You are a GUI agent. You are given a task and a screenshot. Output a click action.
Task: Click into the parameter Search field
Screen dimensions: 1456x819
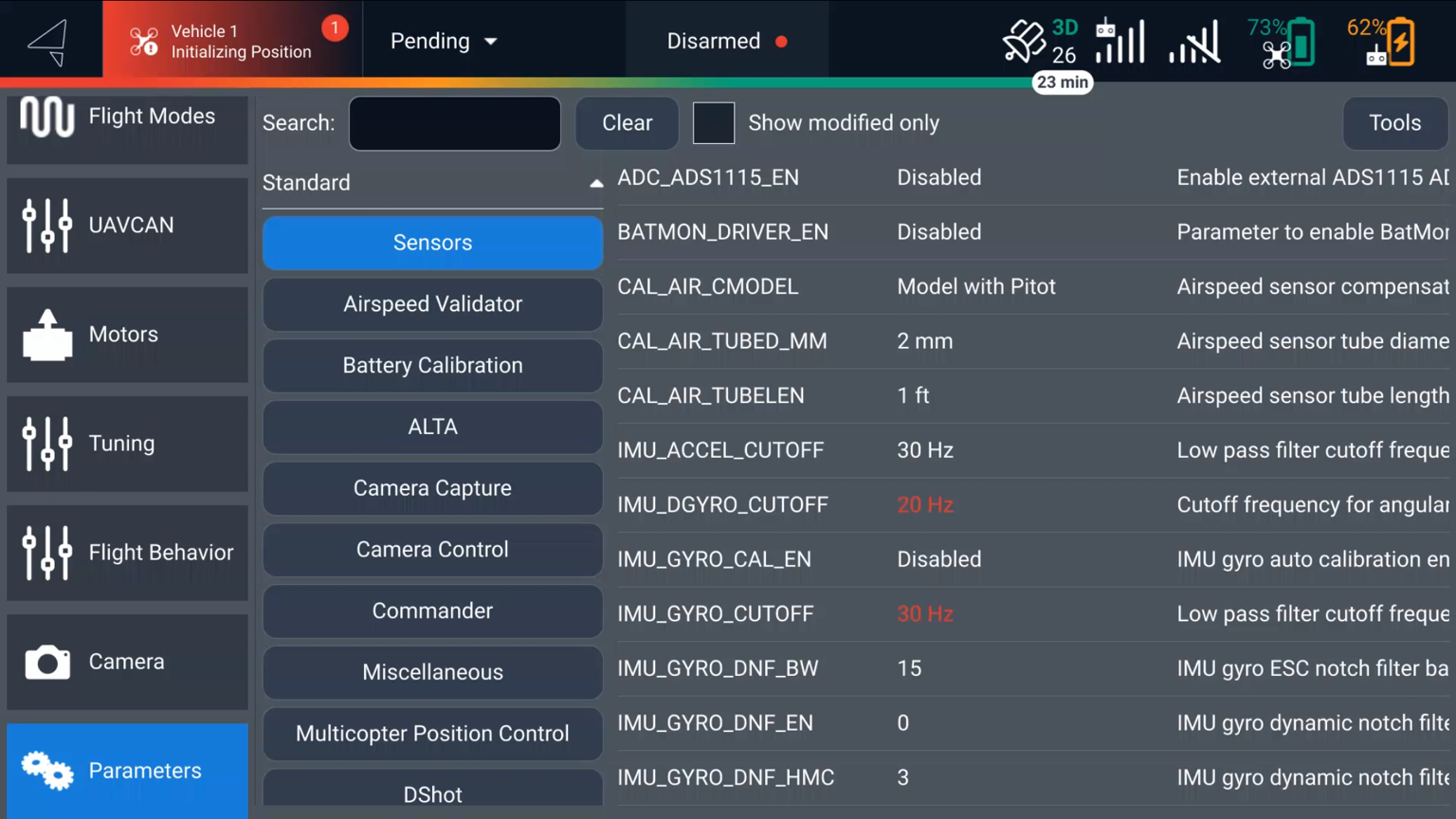(x=455, y=123)
